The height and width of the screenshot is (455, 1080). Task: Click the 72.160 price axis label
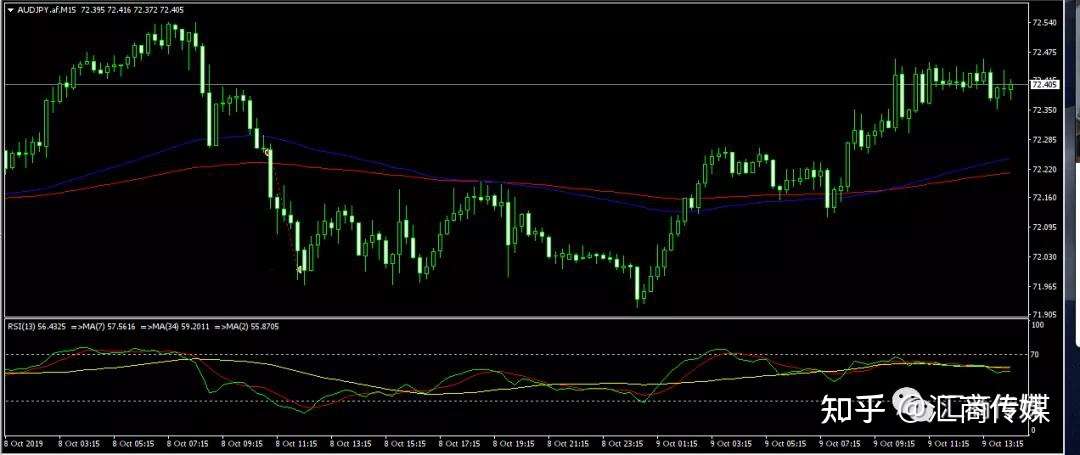(1044, 198)
